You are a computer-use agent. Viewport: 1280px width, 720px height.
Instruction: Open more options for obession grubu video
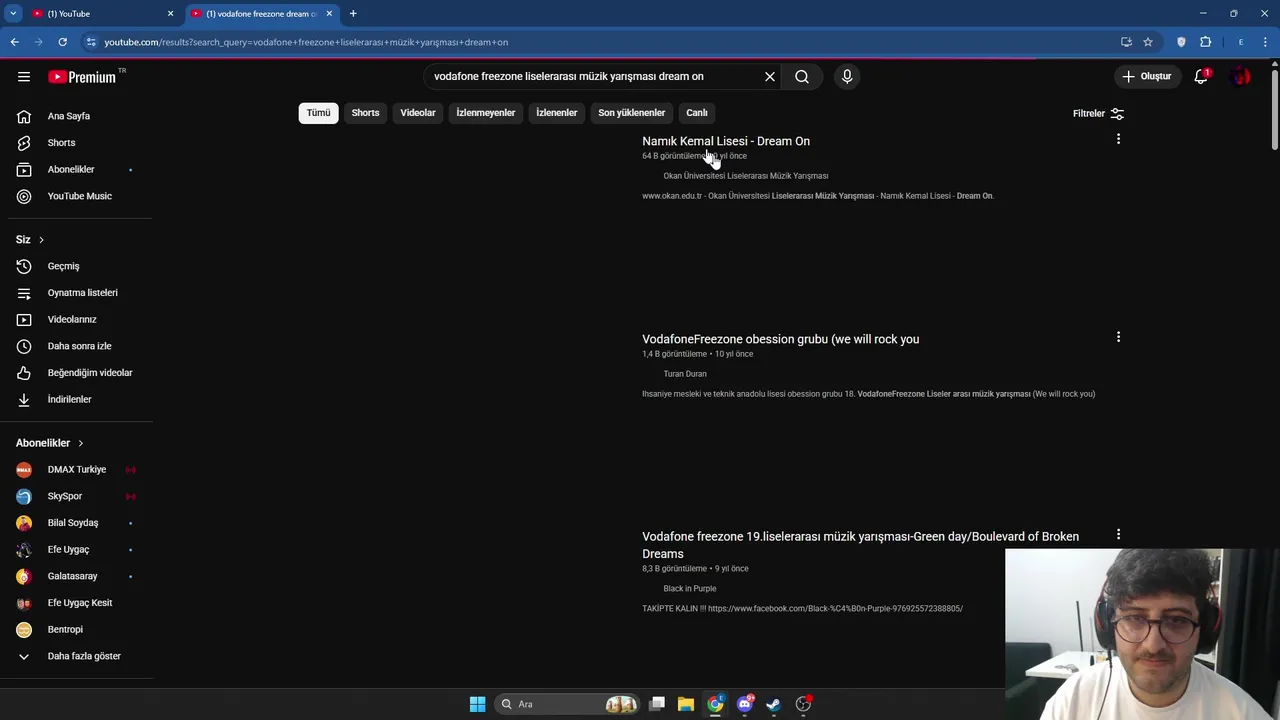tap(1118, 337)
